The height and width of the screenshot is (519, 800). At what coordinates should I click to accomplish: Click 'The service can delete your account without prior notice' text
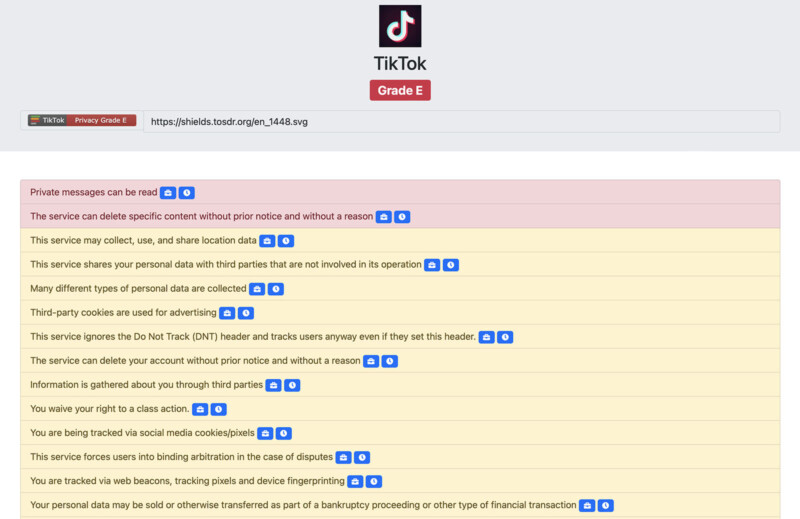tap(195, 360)
